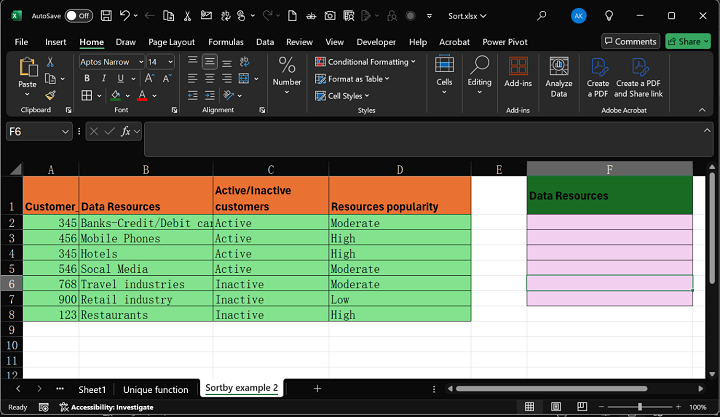Image resolution: width=720 pixels, height=417 pixels.
Task: Click the Format Painter brush icon
Action: click(50, 95)
